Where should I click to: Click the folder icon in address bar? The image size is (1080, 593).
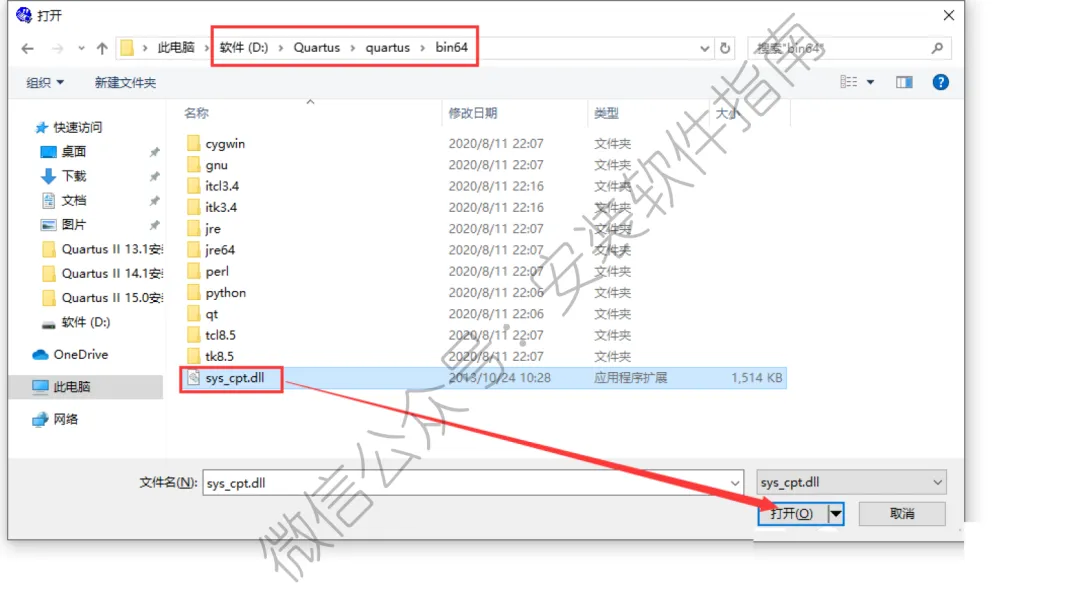pos(127,48)
